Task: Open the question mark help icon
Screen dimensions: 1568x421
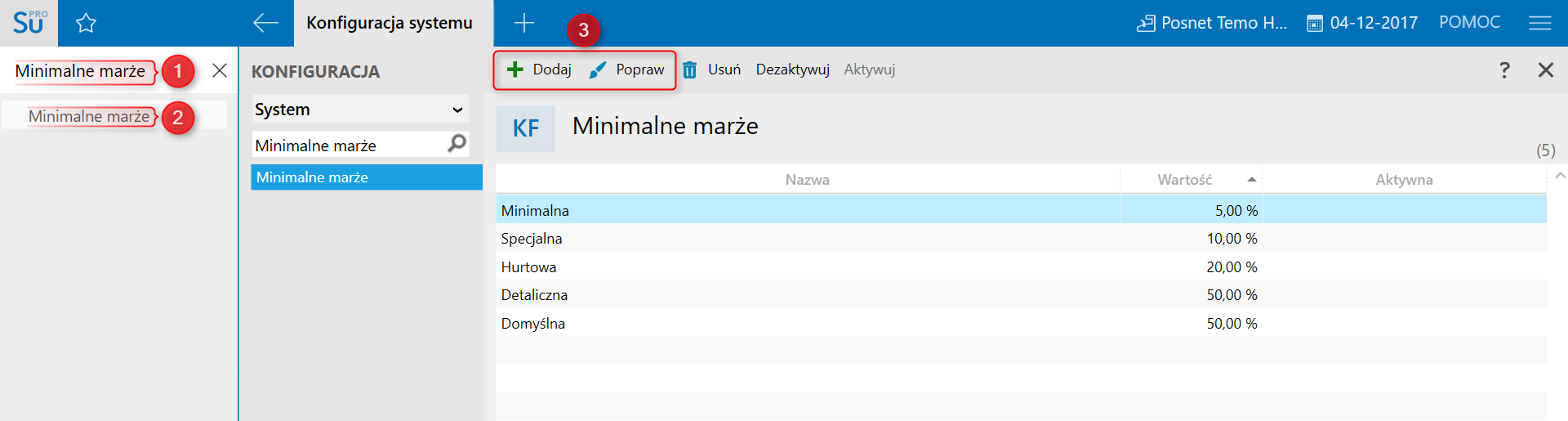Action: click(x=1504, y=70)
